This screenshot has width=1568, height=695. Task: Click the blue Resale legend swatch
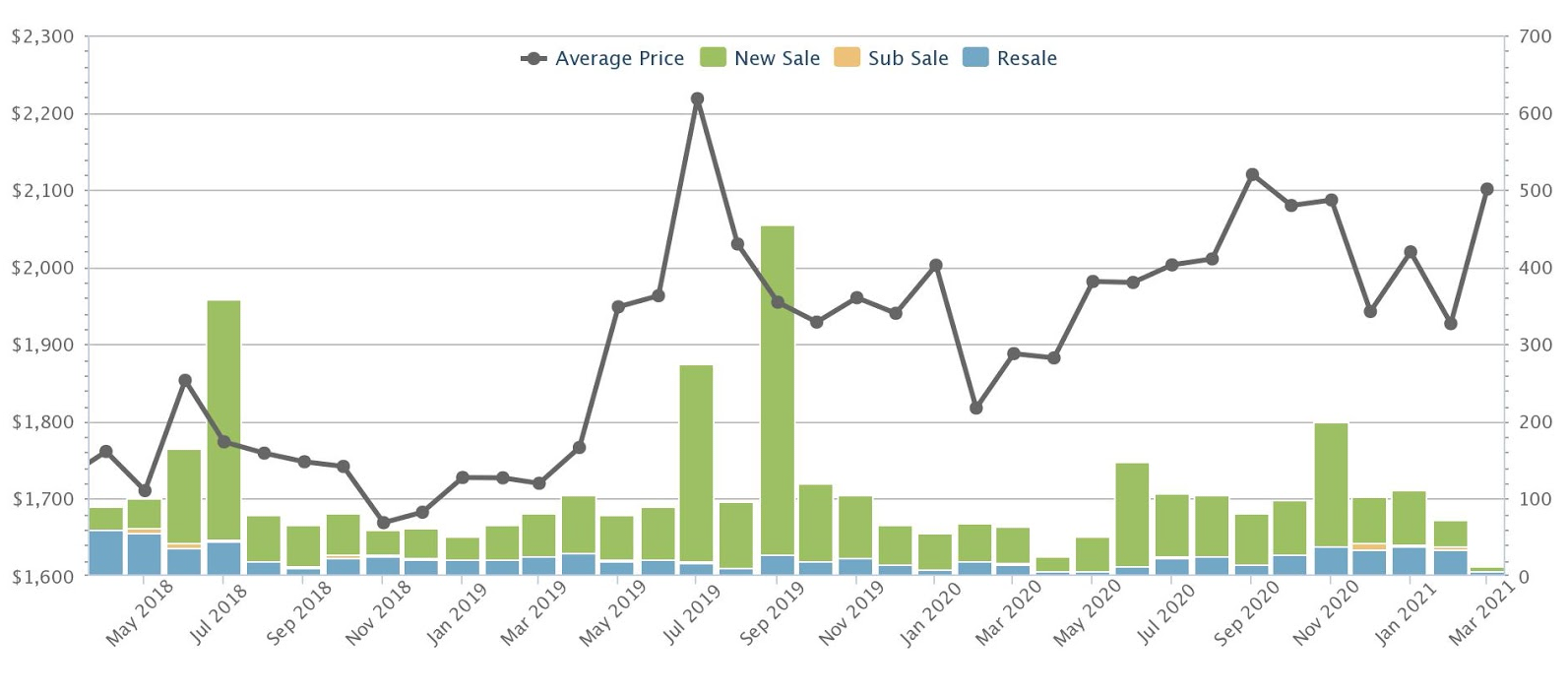tap(975, 57)
